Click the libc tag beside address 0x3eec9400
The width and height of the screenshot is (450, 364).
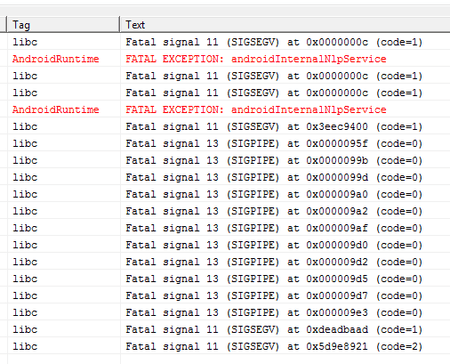[25, 127]
